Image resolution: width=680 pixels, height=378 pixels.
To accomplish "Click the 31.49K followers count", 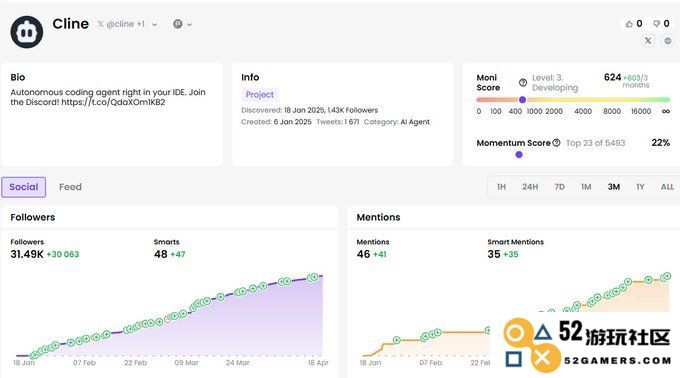I will point(27,254).
